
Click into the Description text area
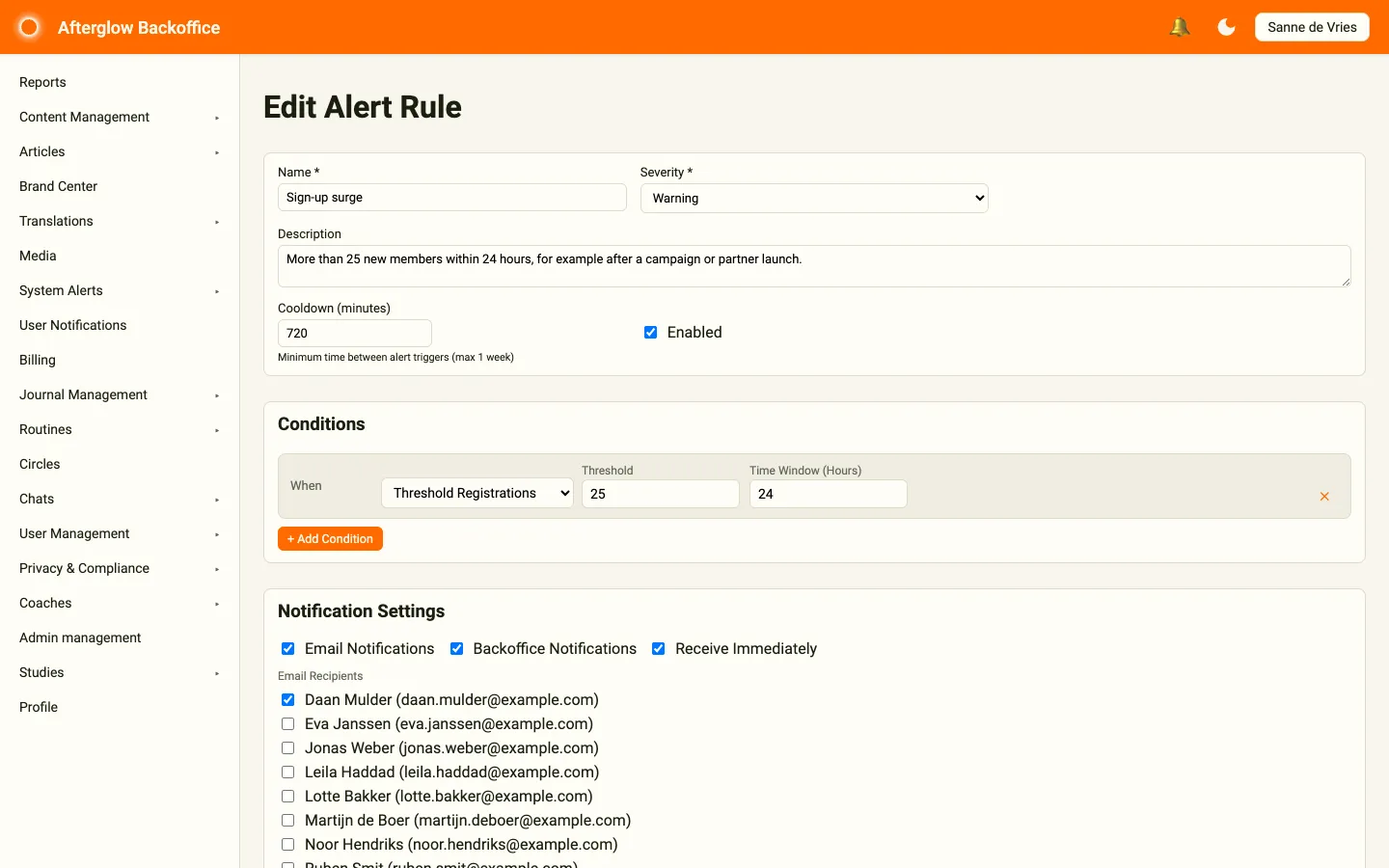coord(814,266)
